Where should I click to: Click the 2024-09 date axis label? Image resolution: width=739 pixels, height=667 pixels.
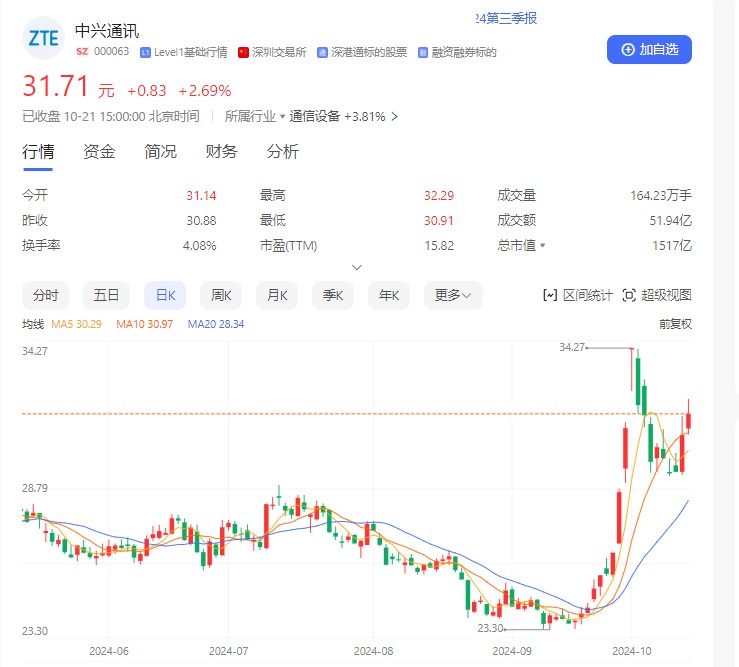pos(512,651)
